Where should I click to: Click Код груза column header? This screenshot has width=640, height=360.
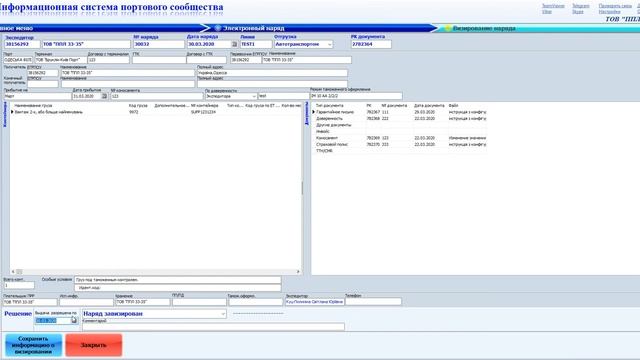pyautogui.click(x=138, y=105)
